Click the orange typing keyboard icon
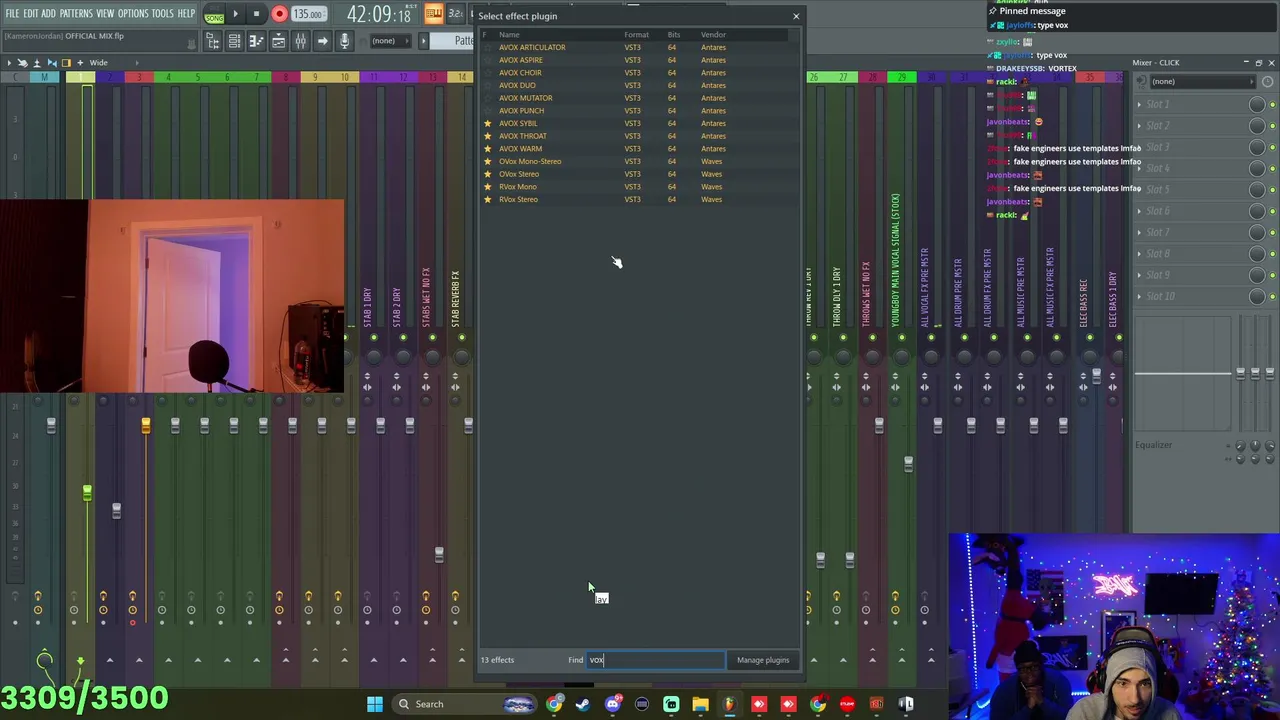The height and width of the screenshot is (720, 1280). (x=433, y=14)
